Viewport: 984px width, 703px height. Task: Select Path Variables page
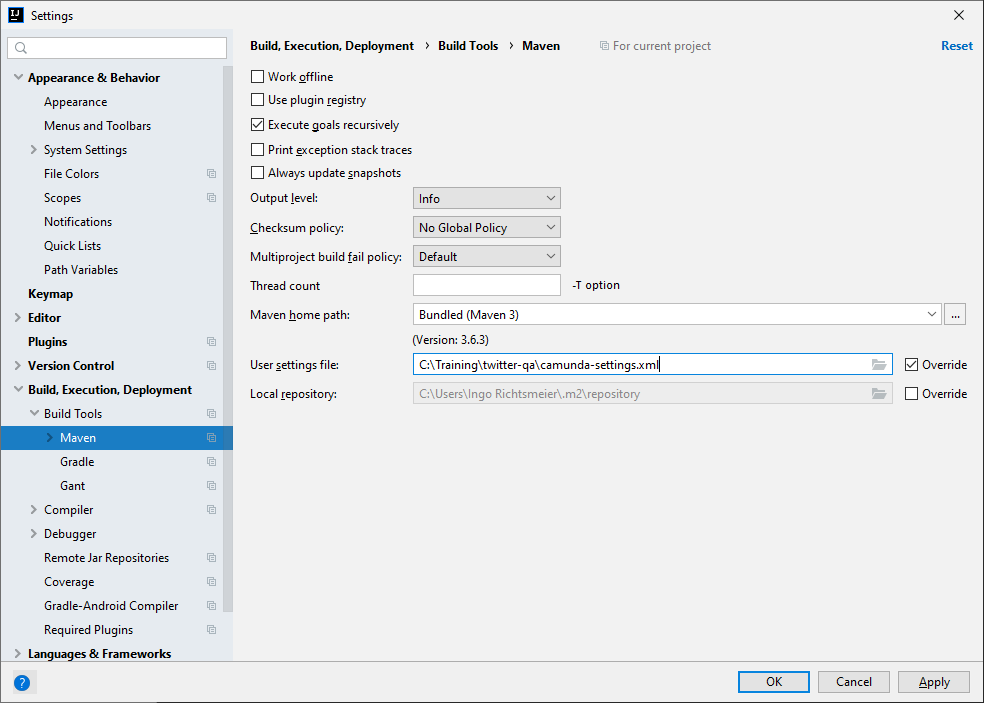(81, 269)
